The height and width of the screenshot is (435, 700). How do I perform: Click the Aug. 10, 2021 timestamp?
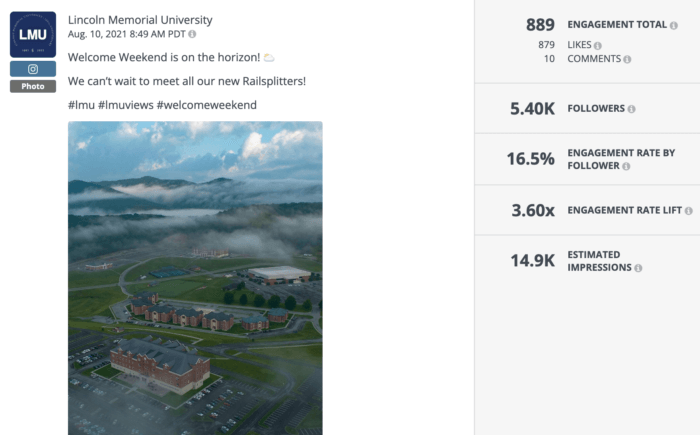(x=126, y=34)
